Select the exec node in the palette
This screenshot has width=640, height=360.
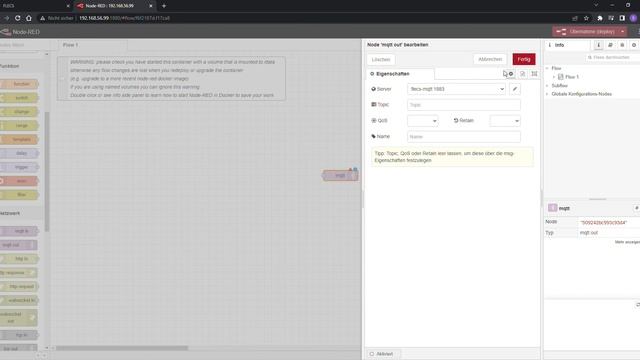tap(19, 181)
